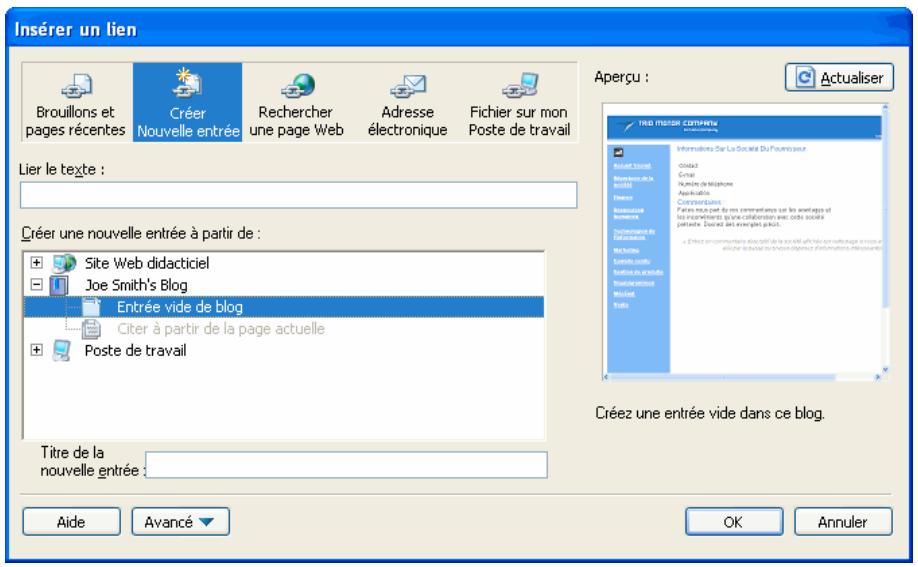Expand the Site Web didacticiel node
Screen dimensions: 918x567
tap(36, 262)
